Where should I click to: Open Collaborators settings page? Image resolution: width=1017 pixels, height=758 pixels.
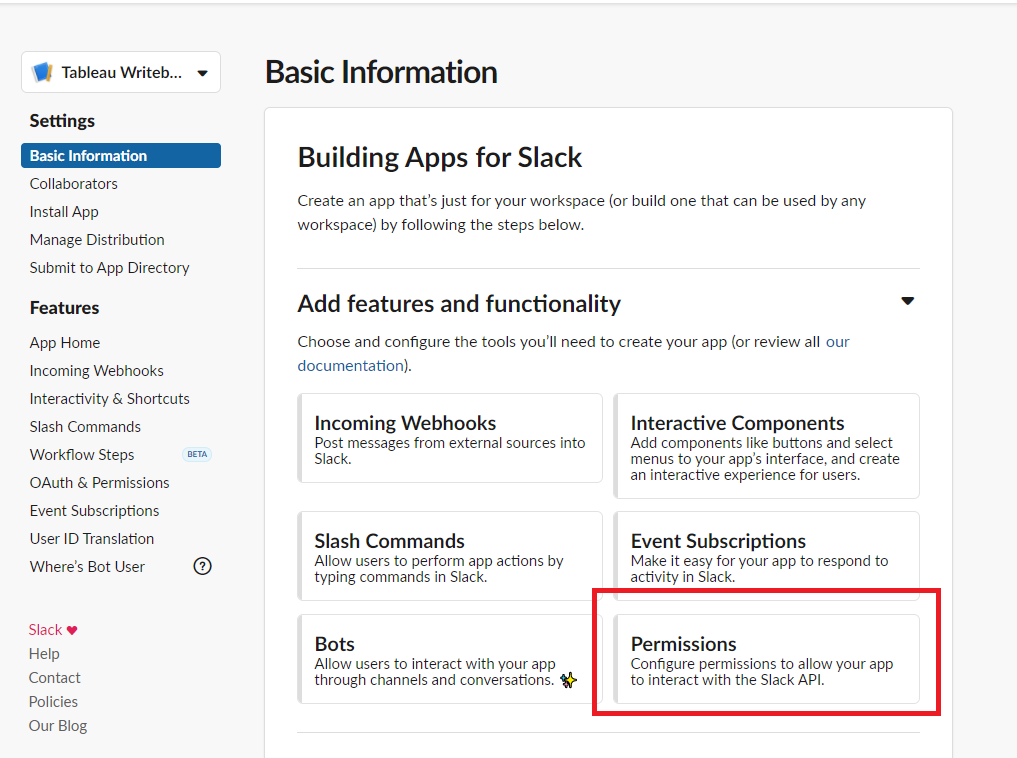73,184
